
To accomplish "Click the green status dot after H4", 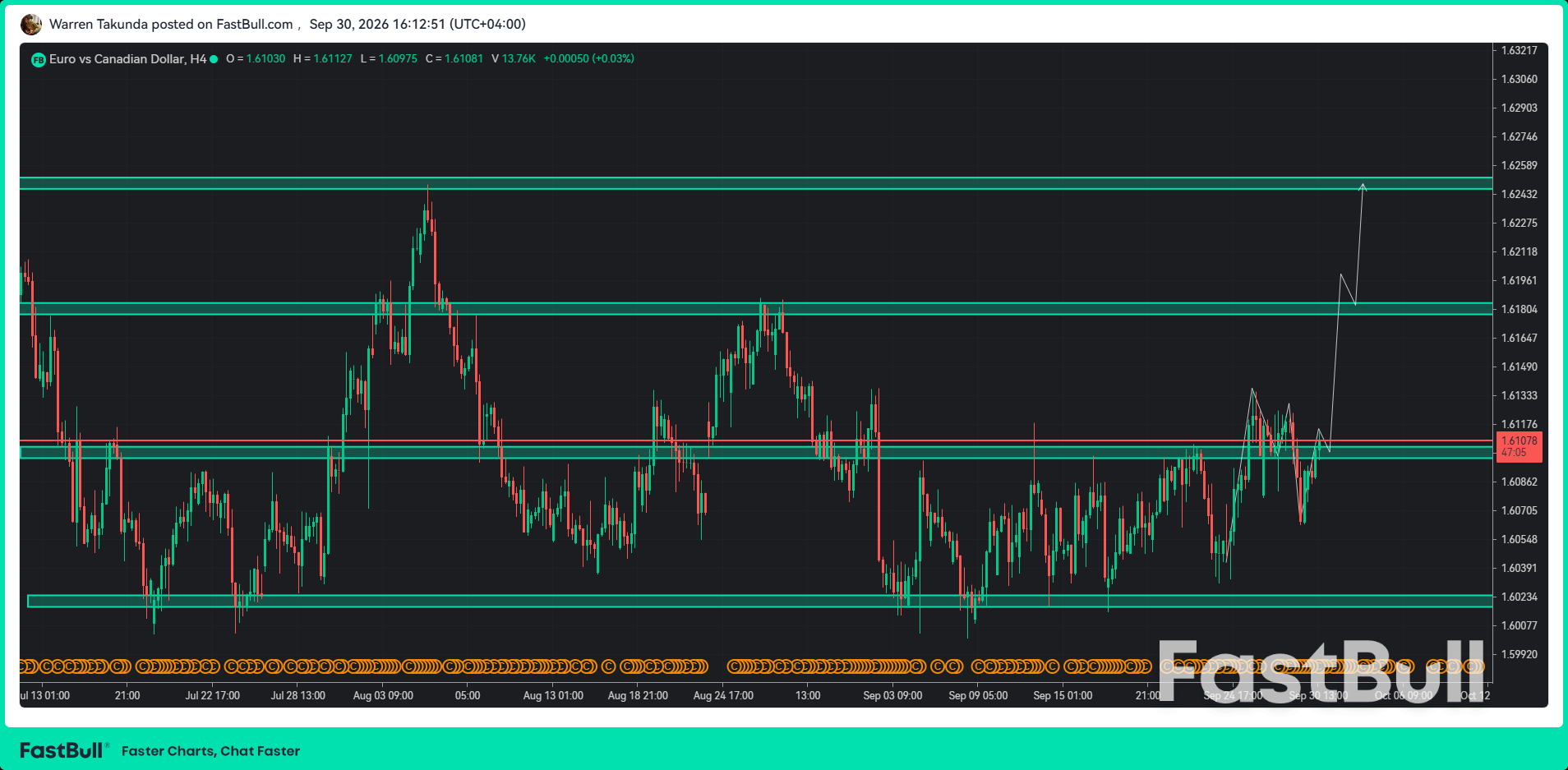I will click(x=214, y=59).
